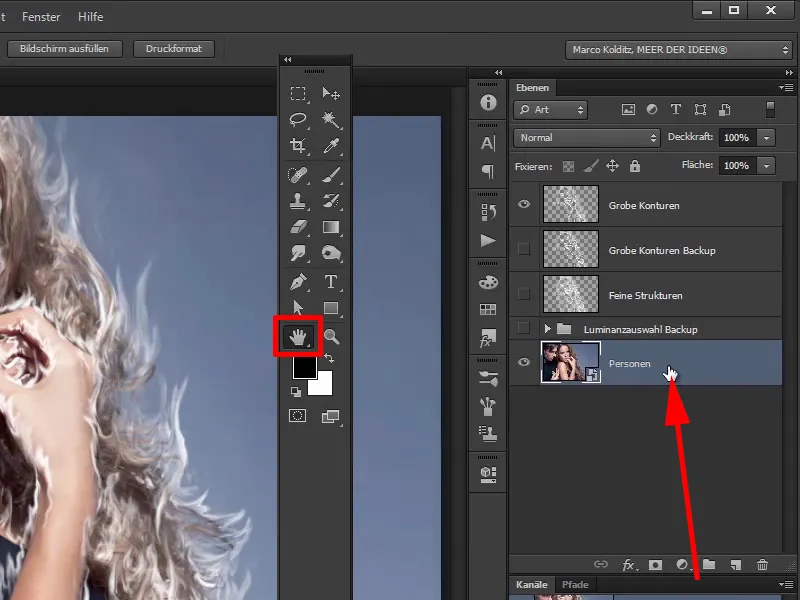Select the Hand tool
This screenshot has height=600, width=800.
[298, 337]
